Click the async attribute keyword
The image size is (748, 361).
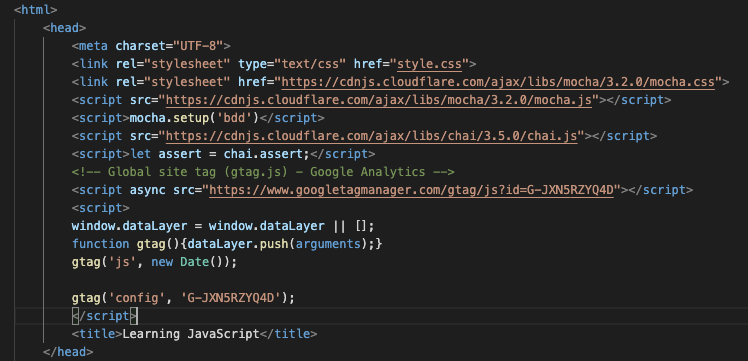[147, 190]
